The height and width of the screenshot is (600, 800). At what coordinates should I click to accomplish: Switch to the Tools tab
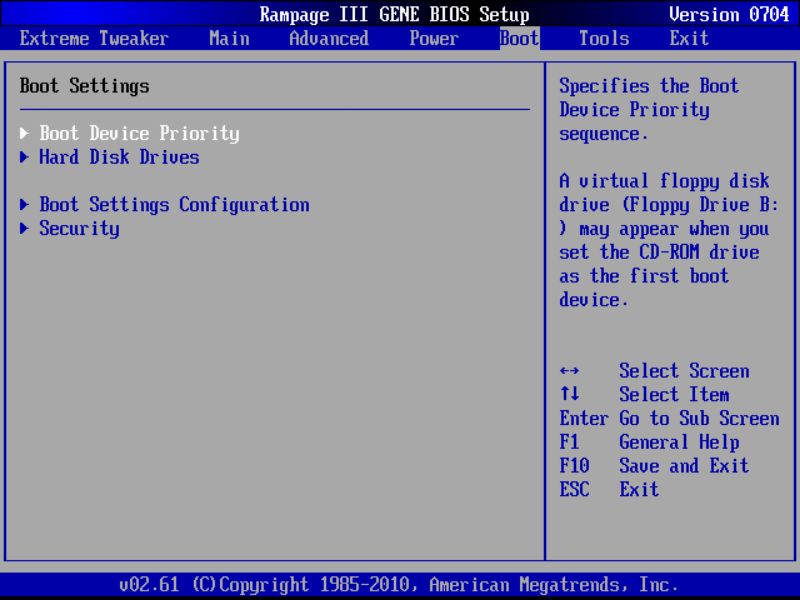[604, 39]
